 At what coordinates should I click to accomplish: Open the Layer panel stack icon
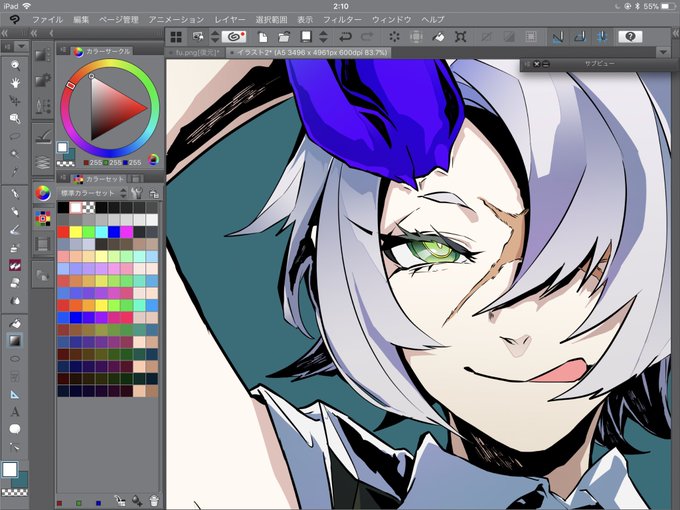(42, 163)
